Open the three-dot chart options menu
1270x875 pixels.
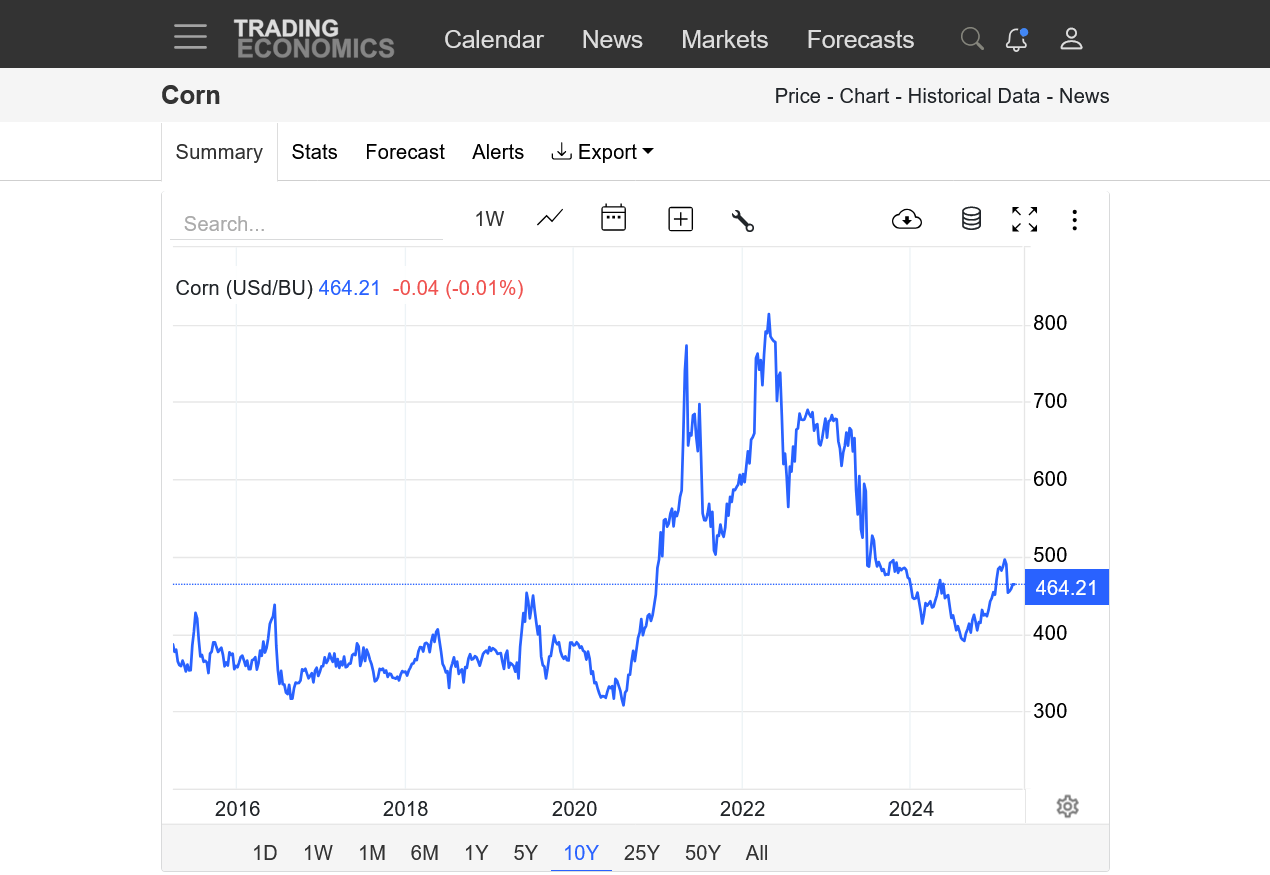click(1074, 220)
